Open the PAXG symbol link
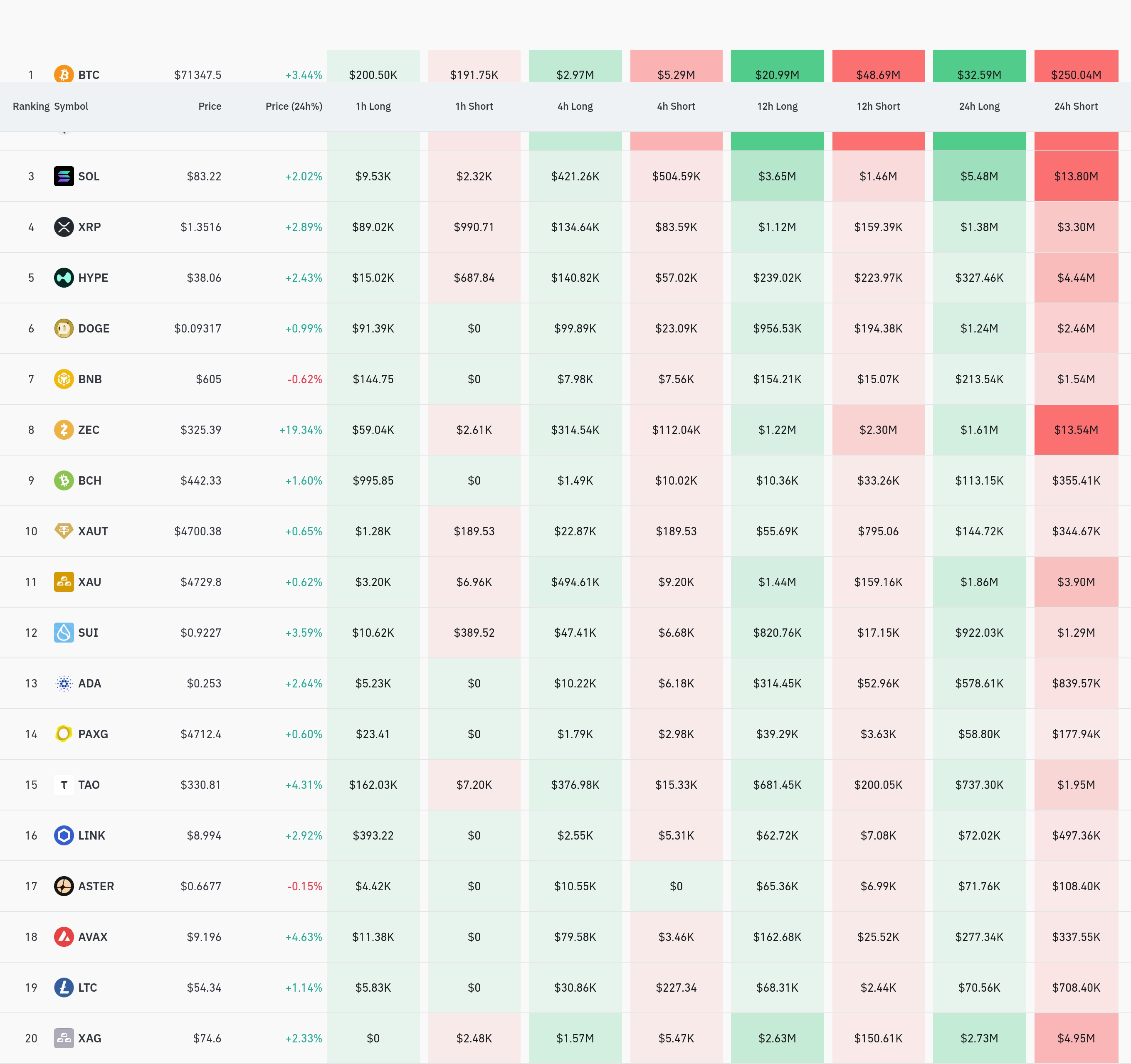The width and height of the screenshot is (1131, 1064). (93, 734)
